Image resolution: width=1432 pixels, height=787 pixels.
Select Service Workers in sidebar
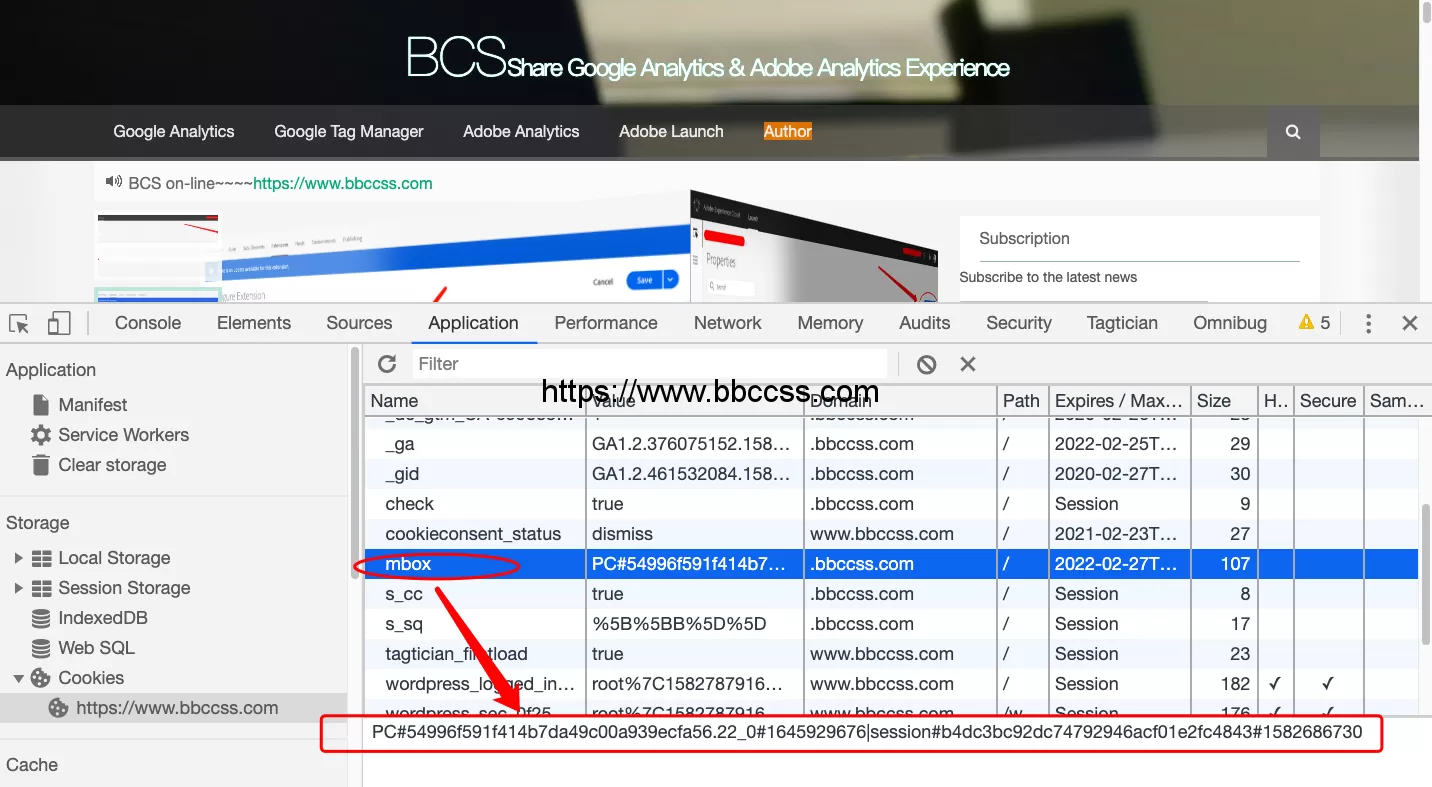tap(124, 435)
